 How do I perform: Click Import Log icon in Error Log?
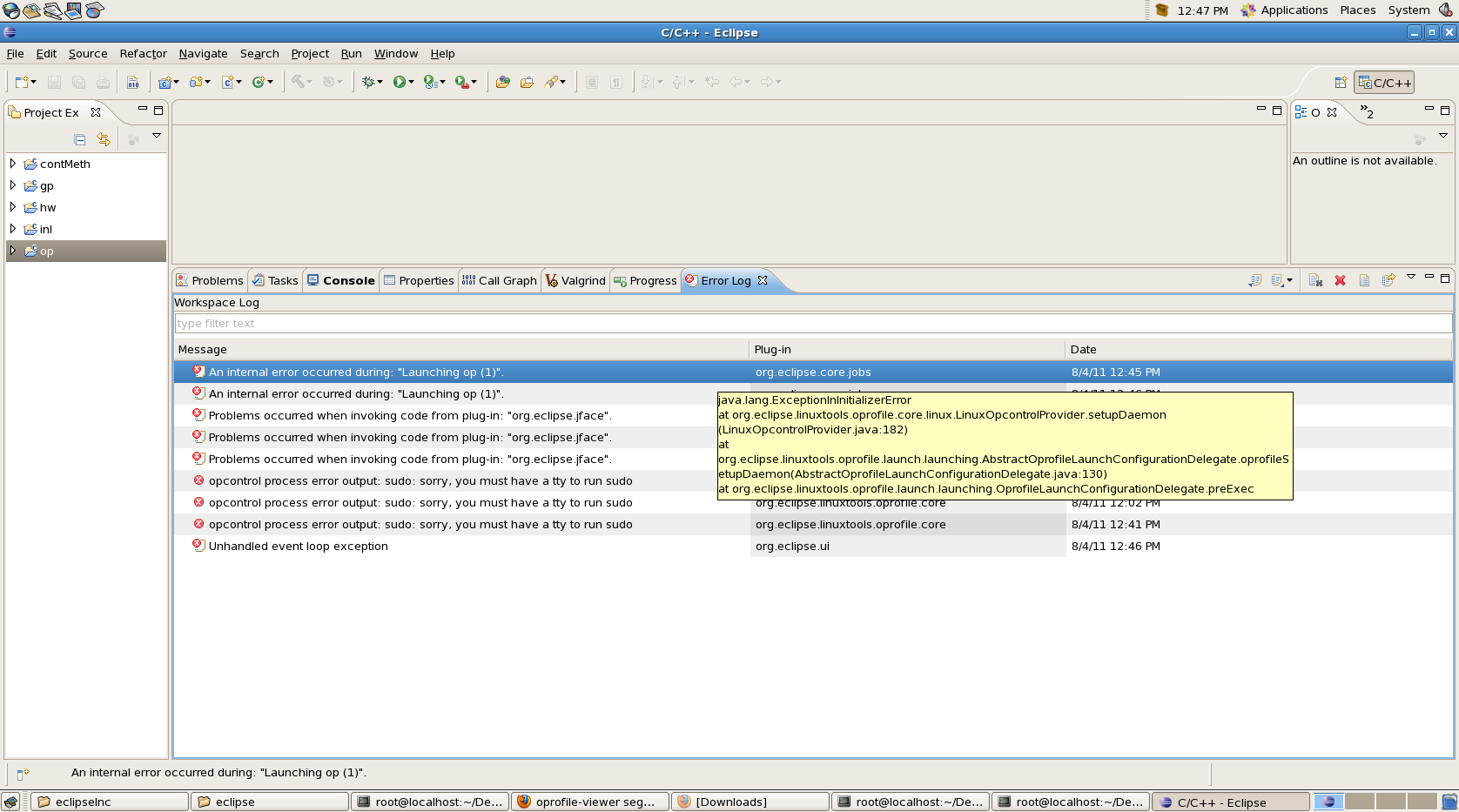pos(1277,280)
